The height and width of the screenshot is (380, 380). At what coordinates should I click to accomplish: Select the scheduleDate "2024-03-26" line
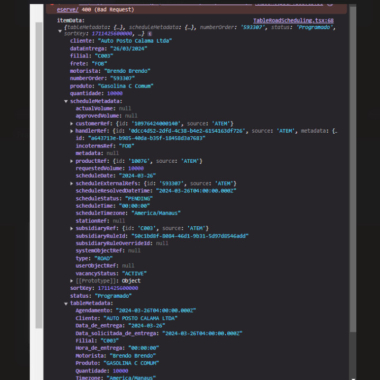[x=116, y=176]
